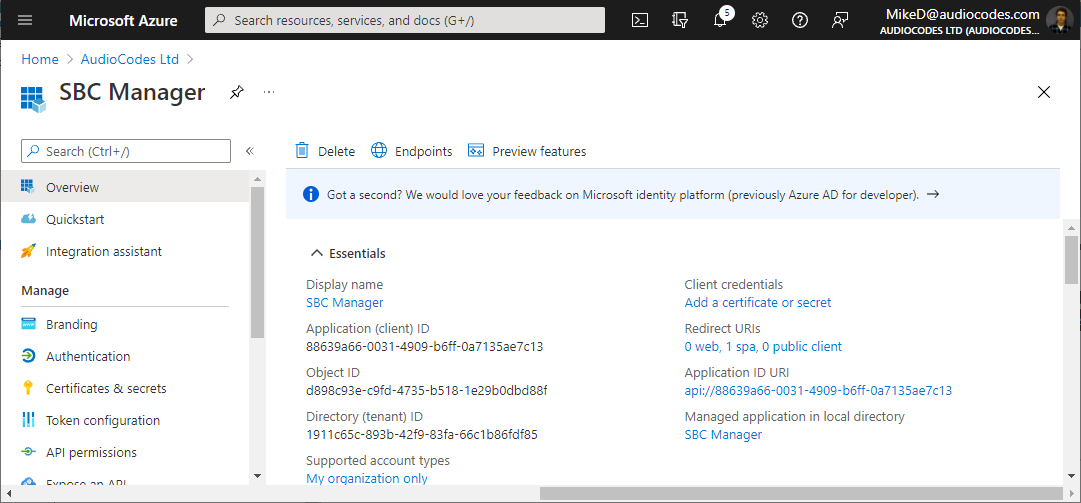Click the Preview features button
Viewport: 1081px width, 503px height.
click(x=527, y=151)
